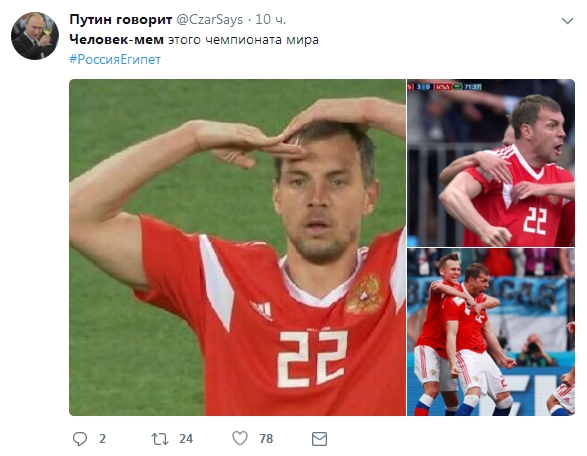Open the tweet author's round profile avatar
This screenshot has width=587, height=456.
pyautogui.click(x=35, y=36)
